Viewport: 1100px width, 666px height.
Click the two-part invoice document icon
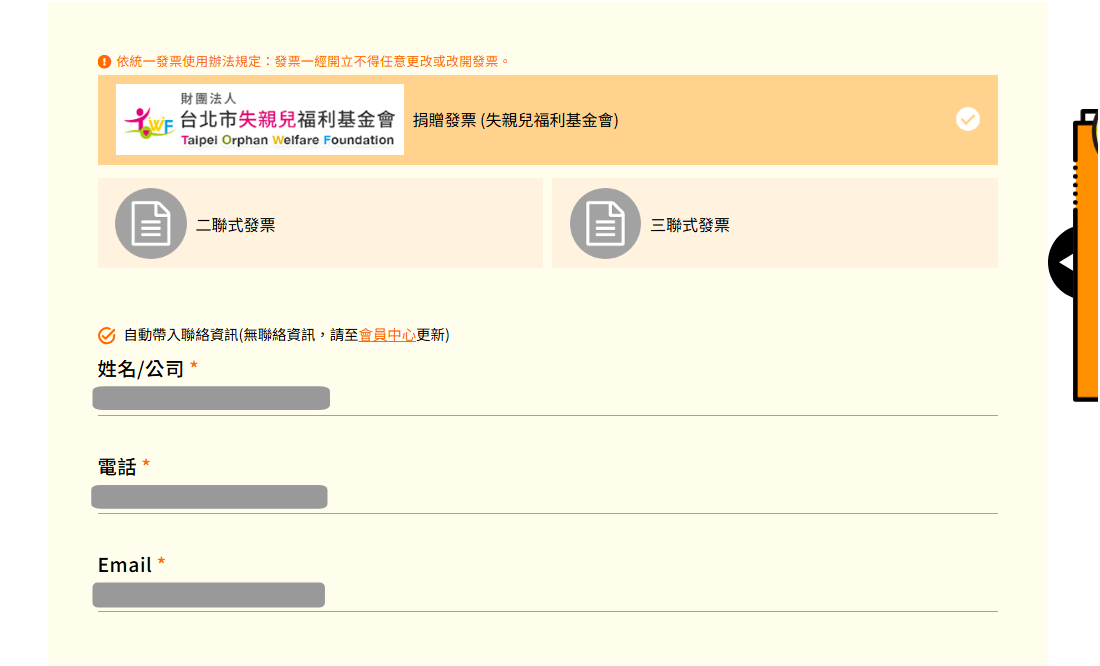(x=151, y=223)
